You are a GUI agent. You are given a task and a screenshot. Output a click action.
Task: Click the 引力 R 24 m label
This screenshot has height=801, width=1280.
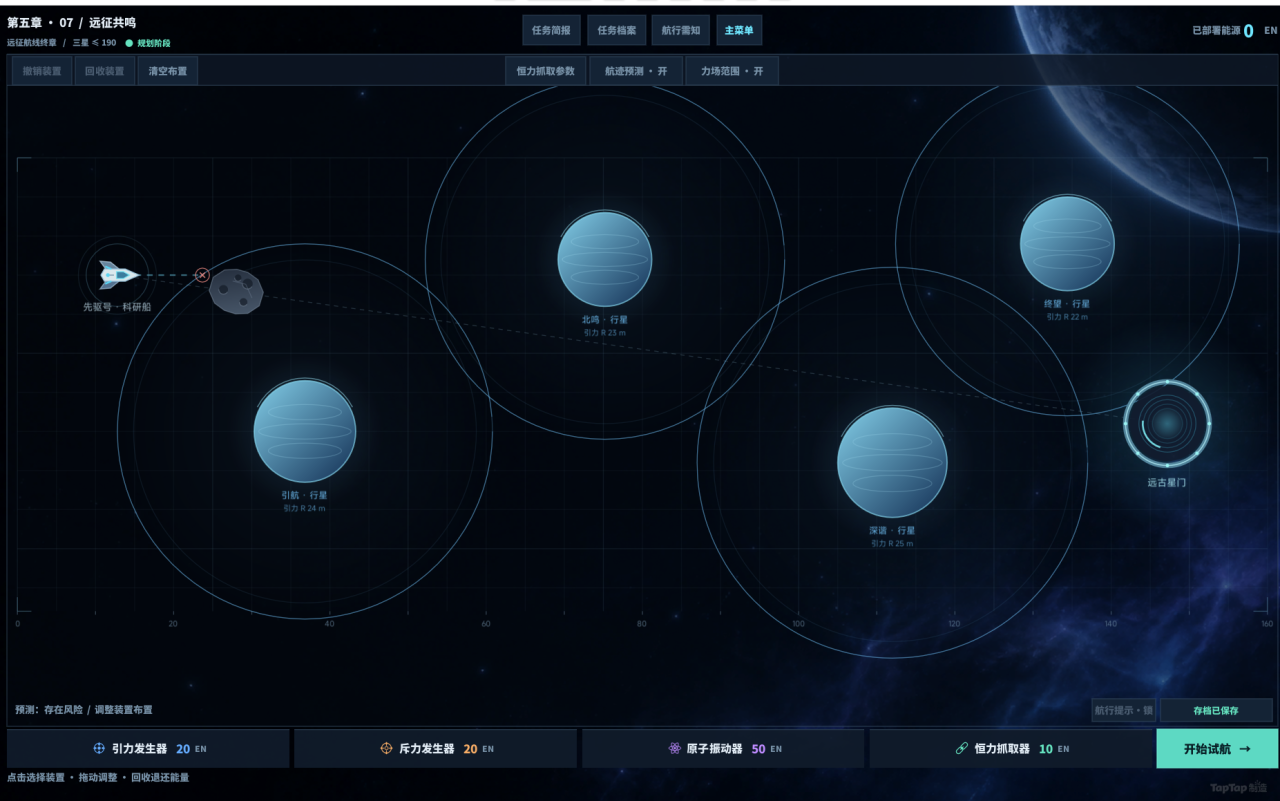tap(304, 508)
